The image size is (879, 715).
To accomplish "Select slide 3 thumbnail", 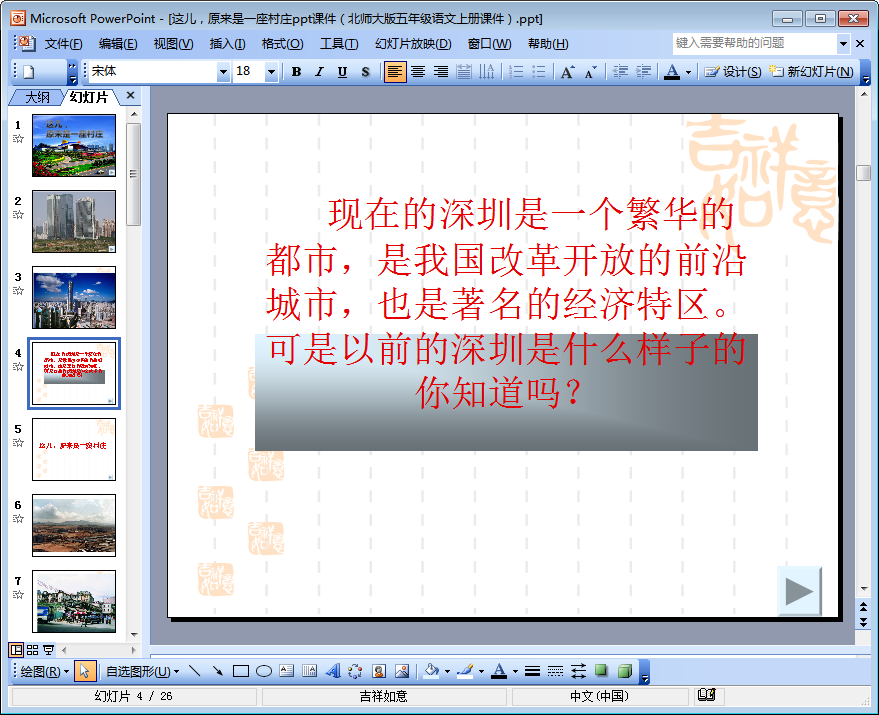I will [x=74, y=297].
